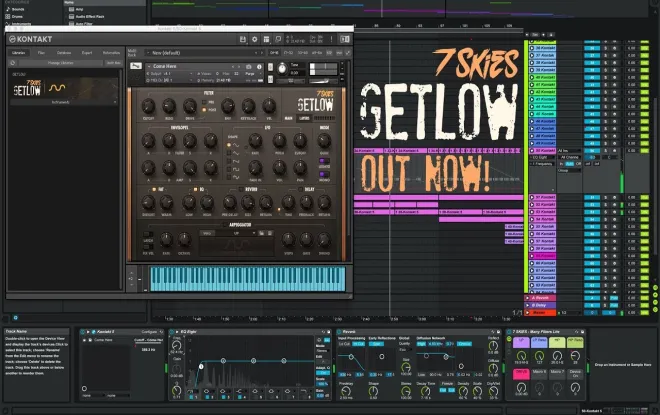This screenshot has width=660, height=415.
Task: Click the 01-16 rack page button
Action: tap(274, 53)
